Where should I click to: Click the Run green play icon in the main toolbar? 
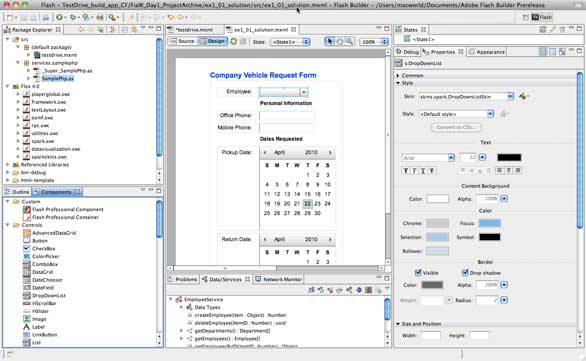click(x=59, y=17)
